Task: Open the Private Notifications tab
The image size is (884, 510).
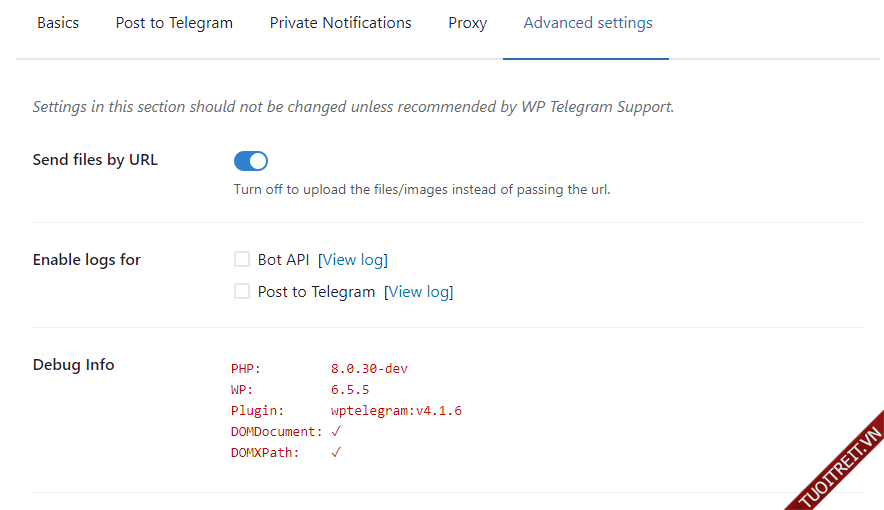Action: coord(340,23)
